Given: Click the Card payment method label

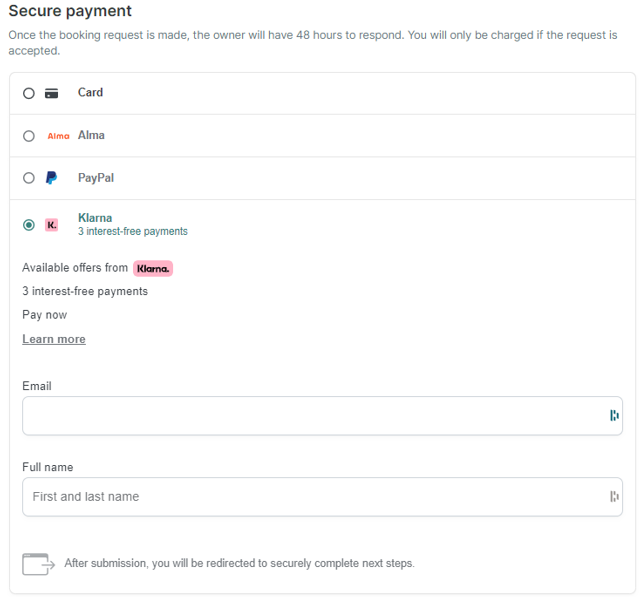Looking at the screenshot, I should (x=90, y=92).
